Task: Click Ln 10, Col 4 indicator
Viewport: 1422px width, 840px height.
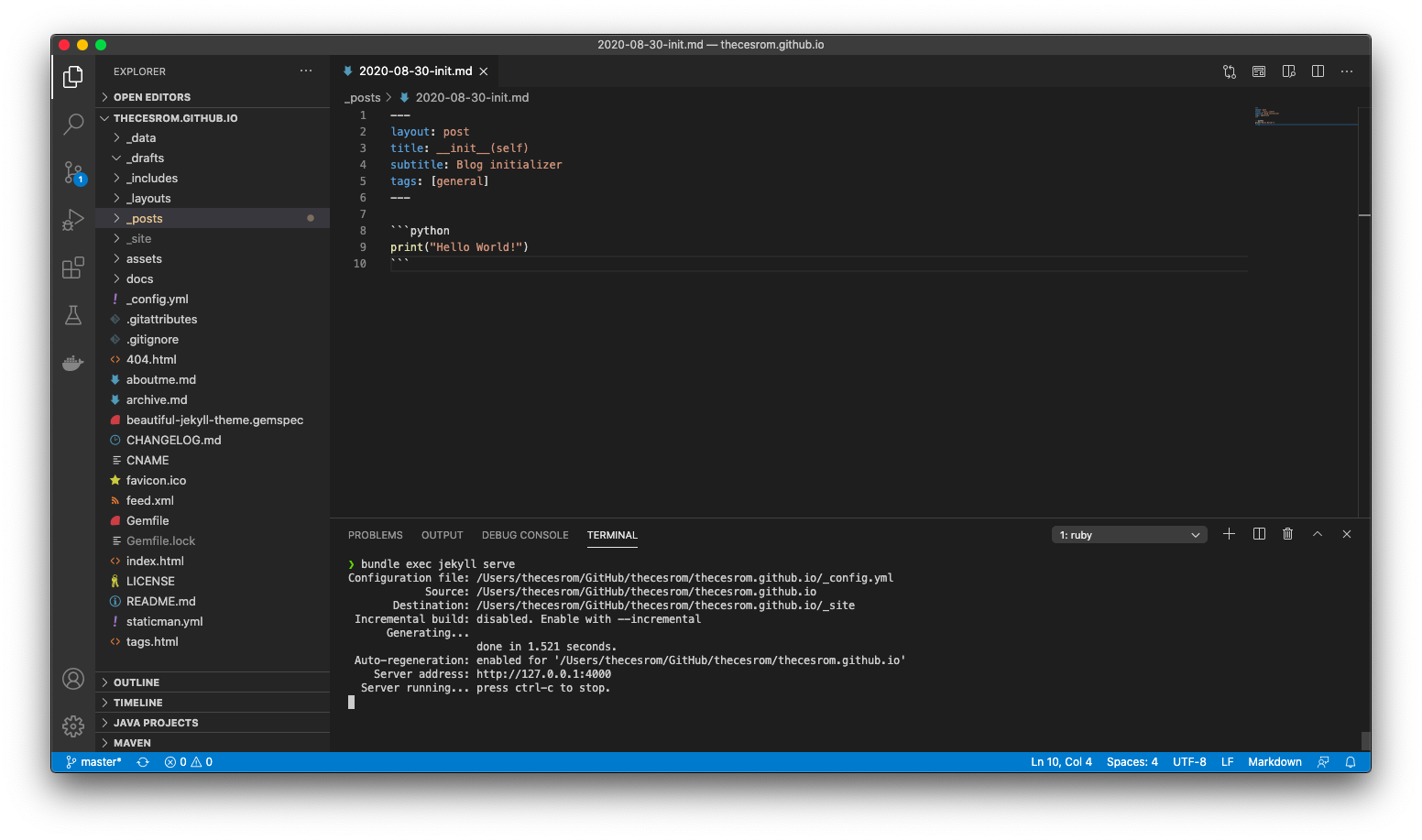Action: coord(1061,762)
